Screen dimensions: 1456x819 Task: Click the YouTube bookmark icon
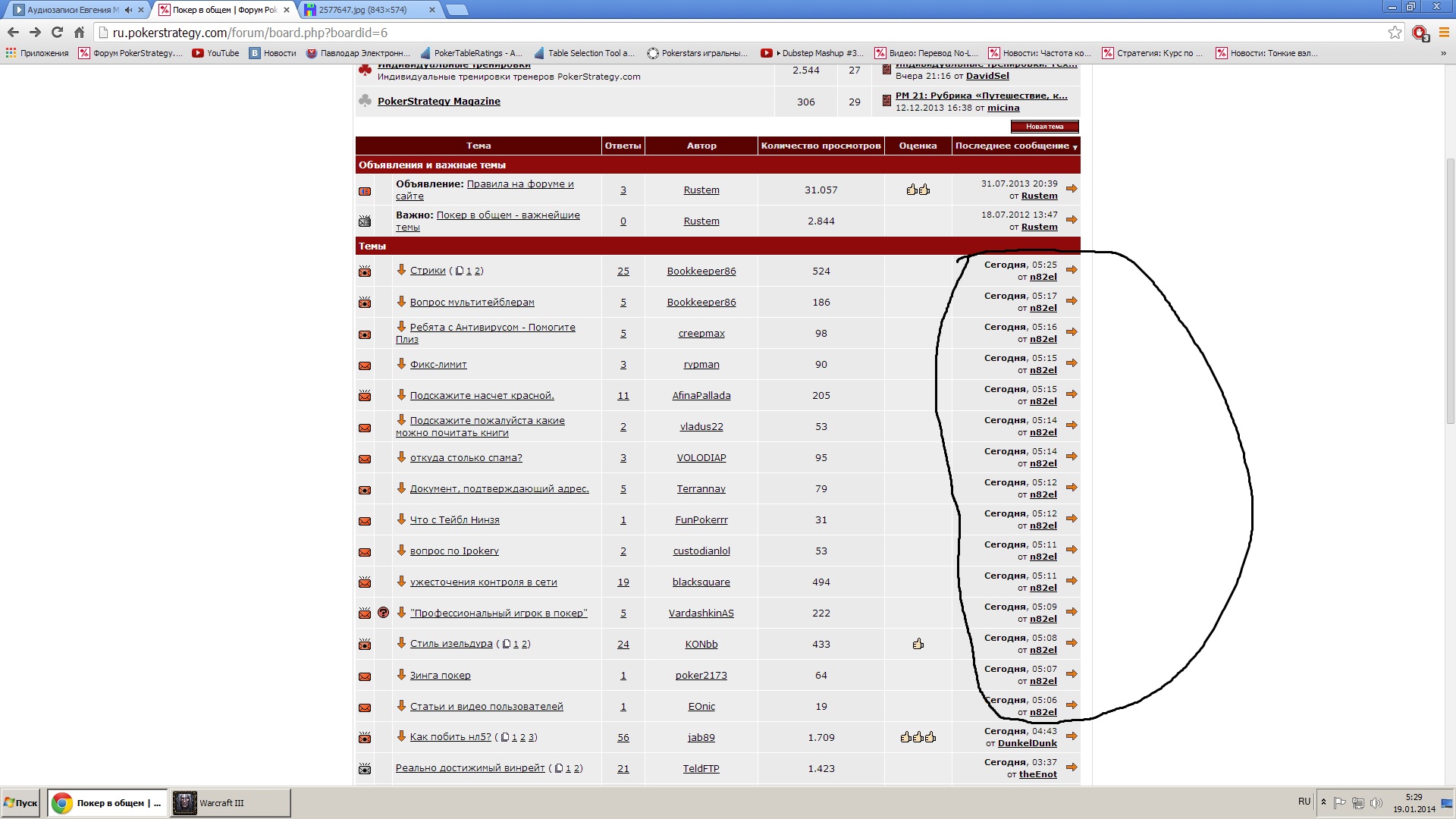(x=198, y=53)
